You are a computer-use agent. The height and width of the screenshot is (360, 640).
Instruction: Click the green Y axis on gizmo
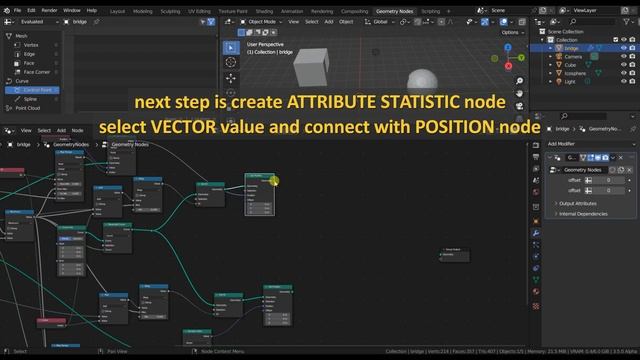click(521, 58)
